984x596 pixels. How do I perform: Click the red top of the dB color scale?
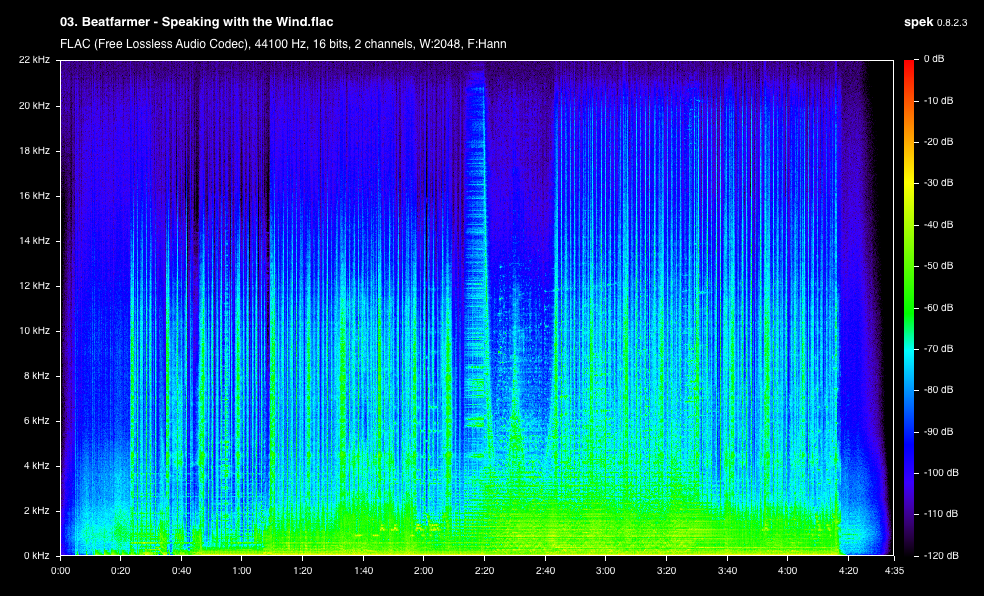click(x=909, y=65)
